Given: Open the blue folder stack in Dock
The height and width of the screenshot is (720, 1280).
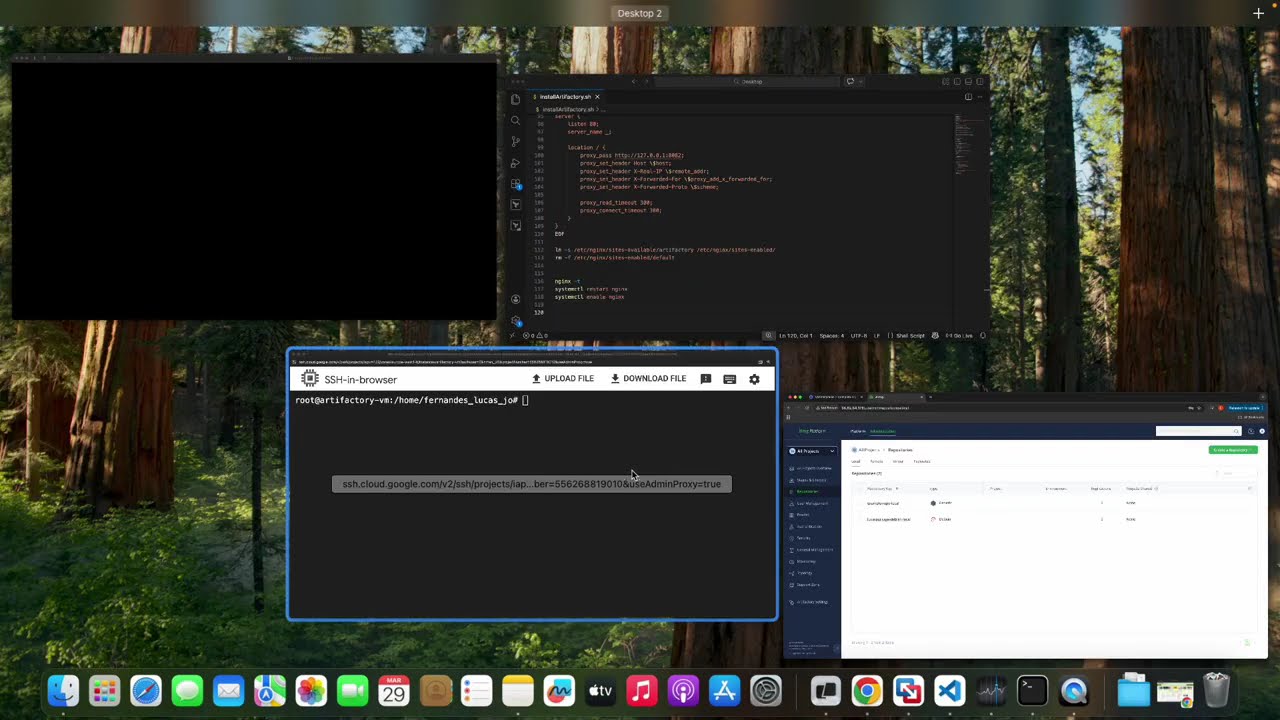Looking at the screenshot, I should (1133, 691).
